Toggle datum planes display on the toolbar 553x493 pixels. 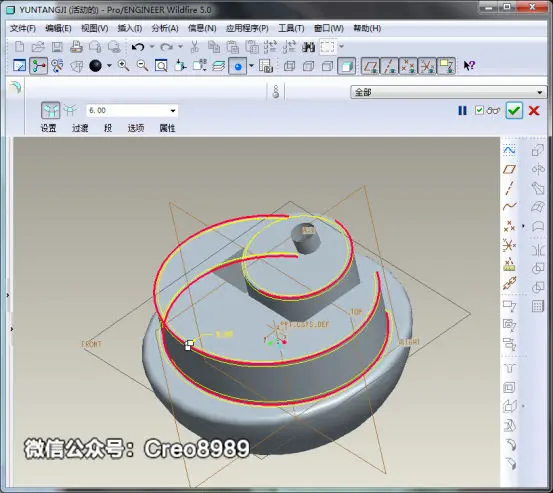(x=370, y=66)
